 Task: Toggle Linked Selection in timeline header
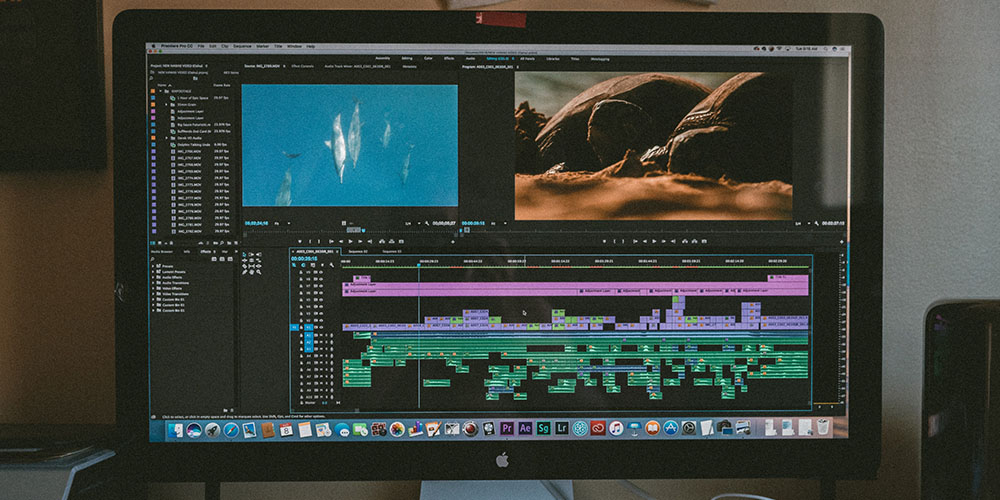point(312,265)
